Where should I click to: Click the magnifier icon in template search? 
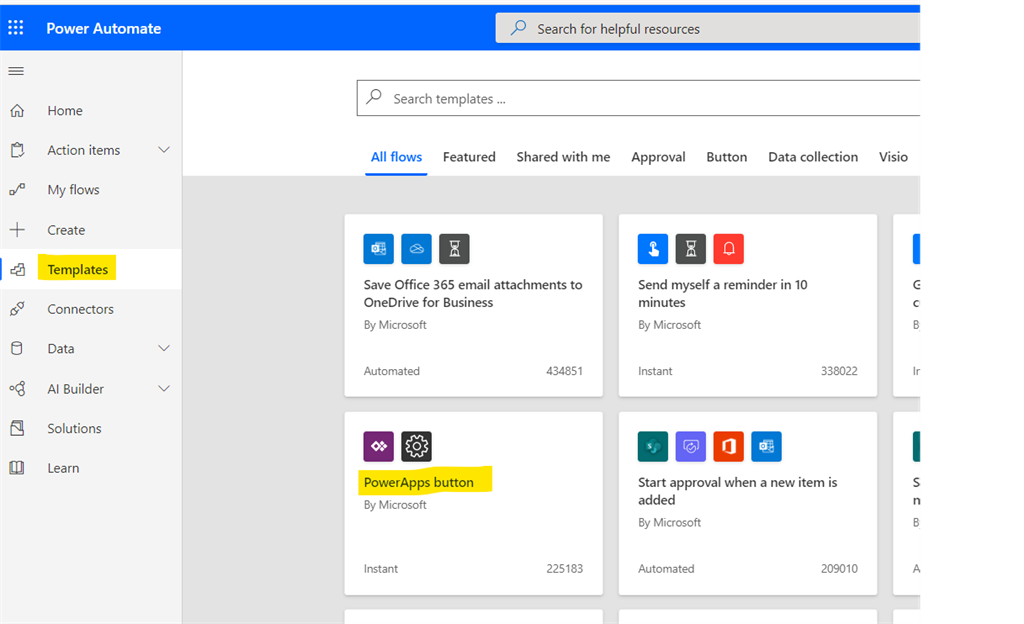(x=374, y=97)
